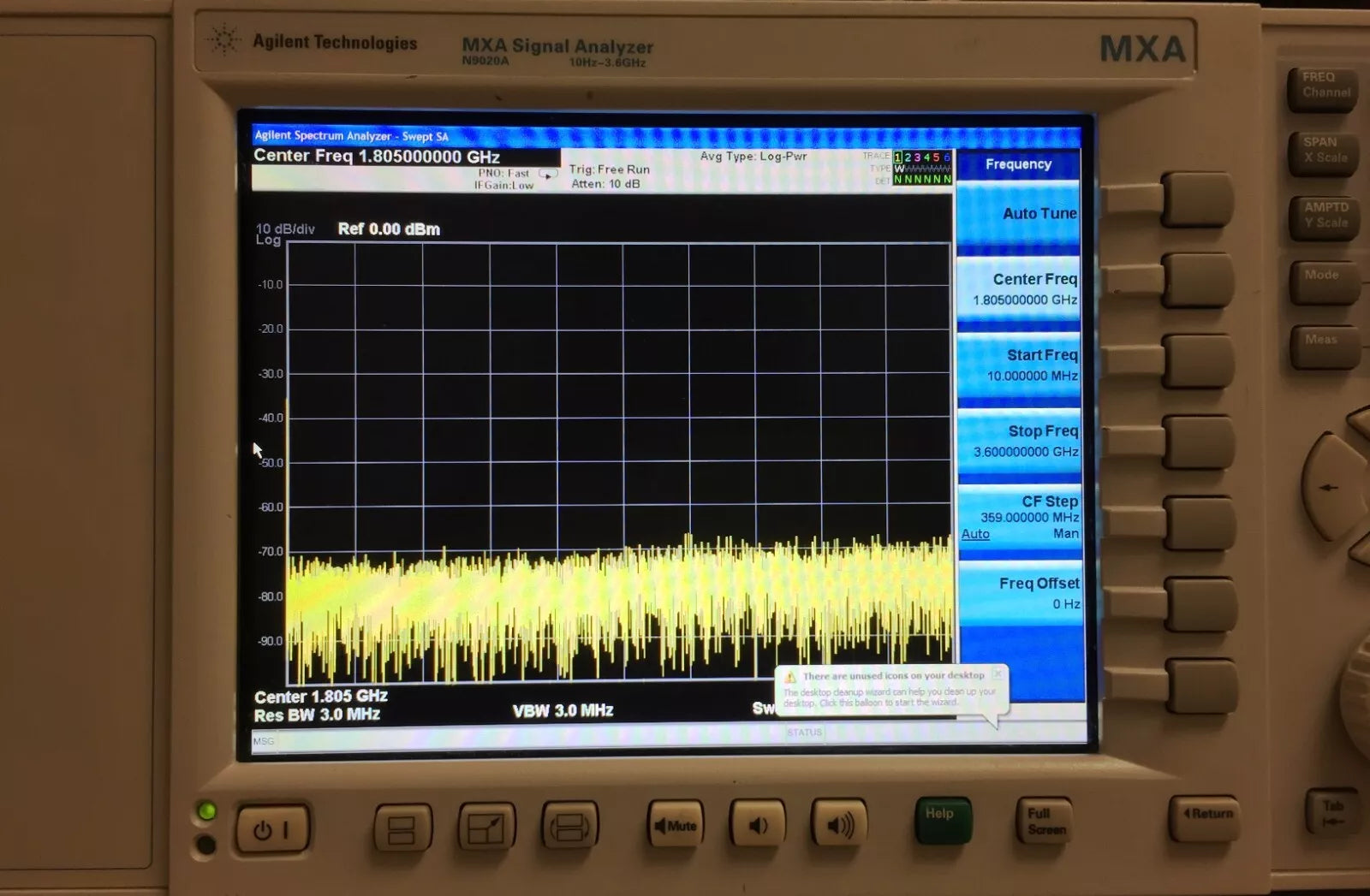The height and width of the screenshot is (896, 1370).
Task: Push the power standby button
Action: (x=271, y=828)
